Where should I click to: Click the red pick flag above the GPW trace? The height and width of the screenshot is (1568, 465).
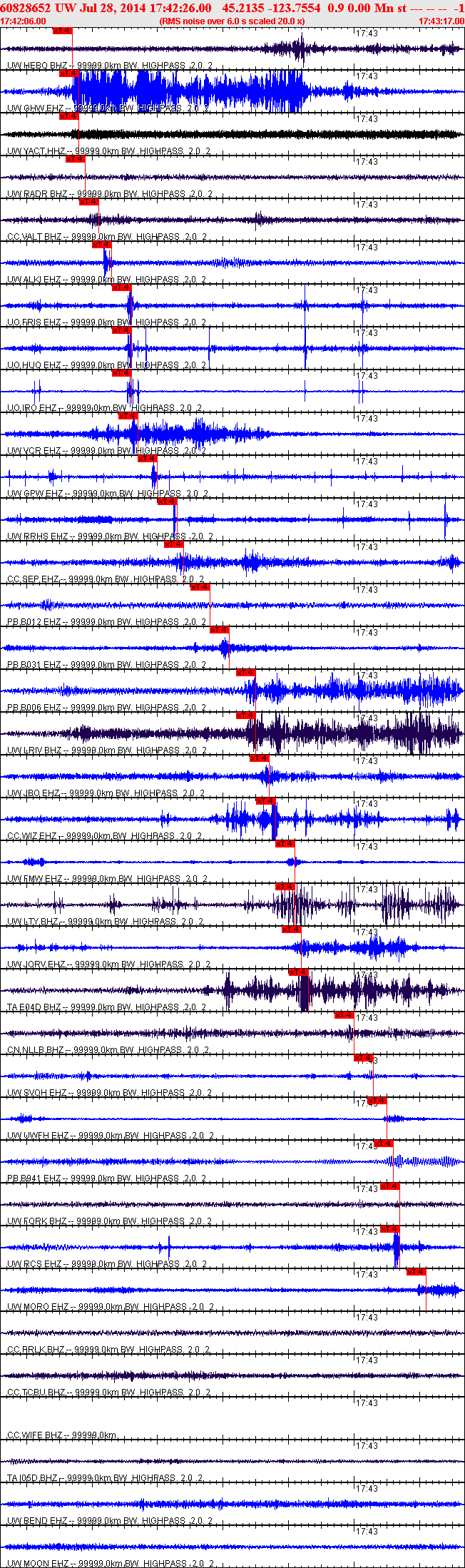[x=147, y=459]
